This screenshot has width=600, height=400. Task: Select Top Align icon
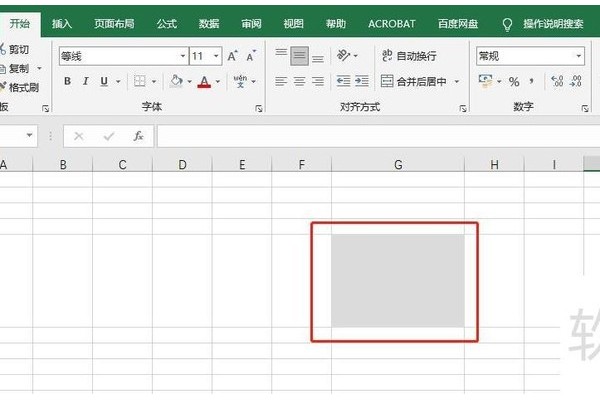[x=281, y=52]
